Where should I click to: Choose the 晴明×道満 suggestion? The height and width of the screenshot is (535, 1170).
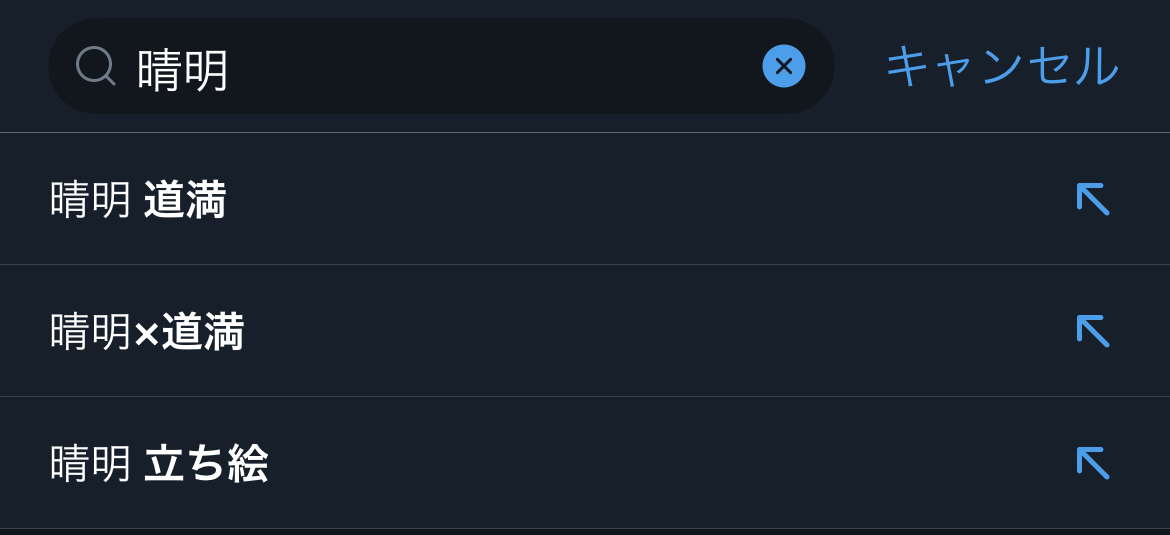pyautogui.click(x=147, y=332)
